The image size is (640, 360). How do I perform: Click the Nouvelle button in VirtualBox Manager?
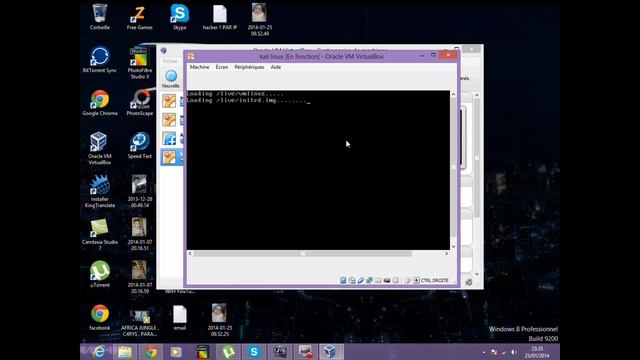point(171,79)
